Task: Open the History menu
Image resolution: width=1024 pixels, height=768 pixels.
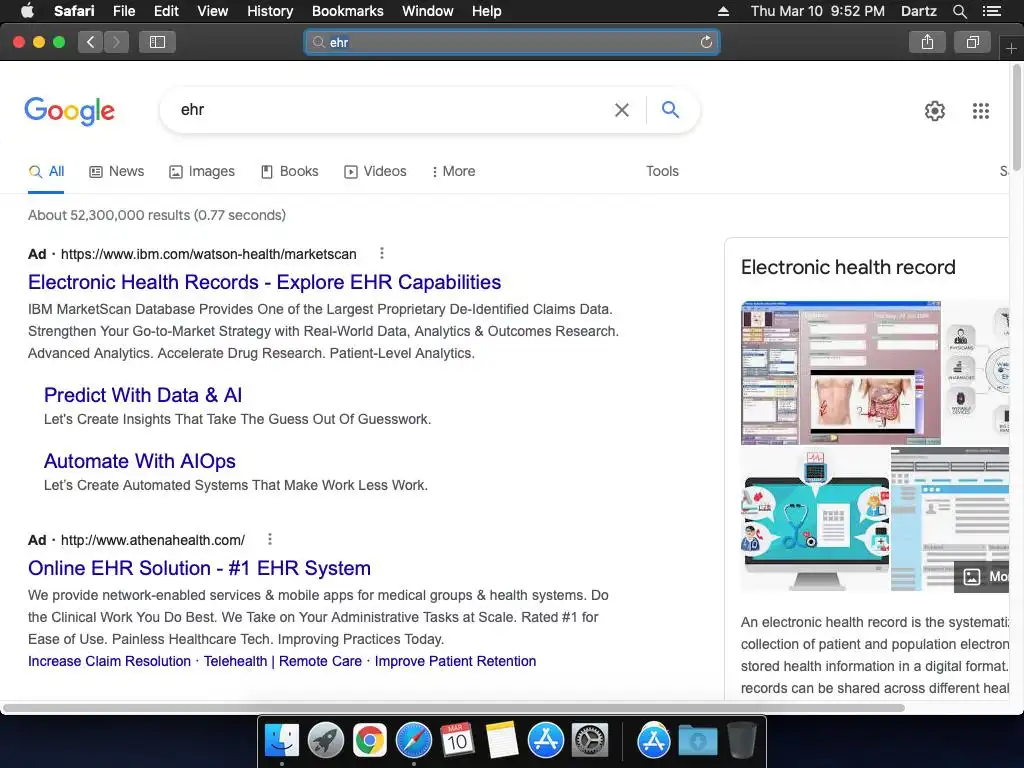Action: tap(270, 11)
